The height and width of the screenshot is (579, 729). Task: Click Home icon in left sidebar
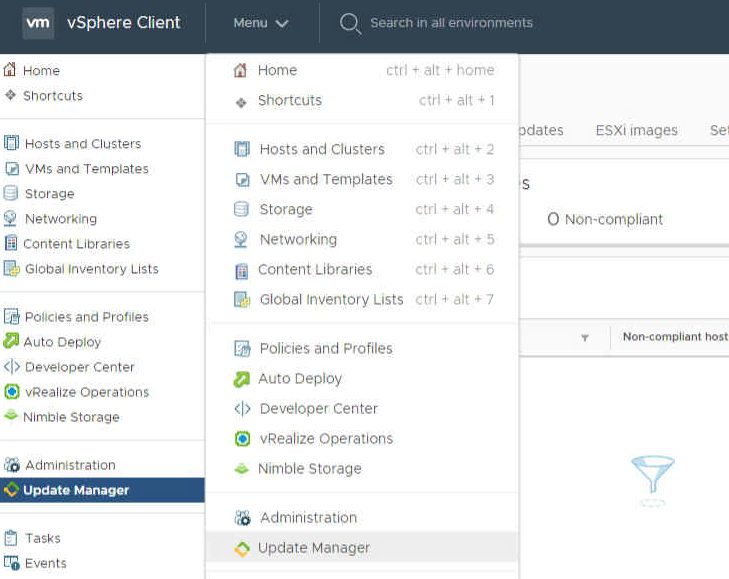10,70
